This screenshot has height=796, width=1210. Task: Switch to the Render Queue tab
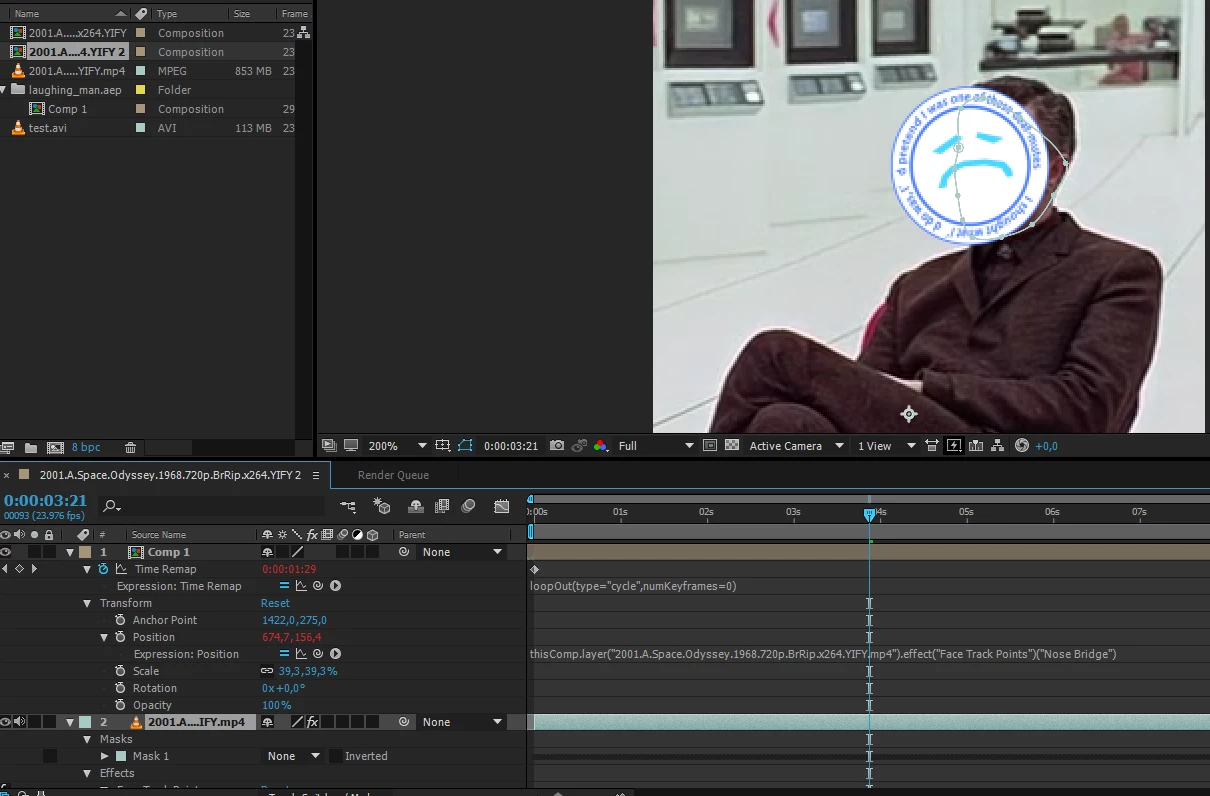[393, 475]
